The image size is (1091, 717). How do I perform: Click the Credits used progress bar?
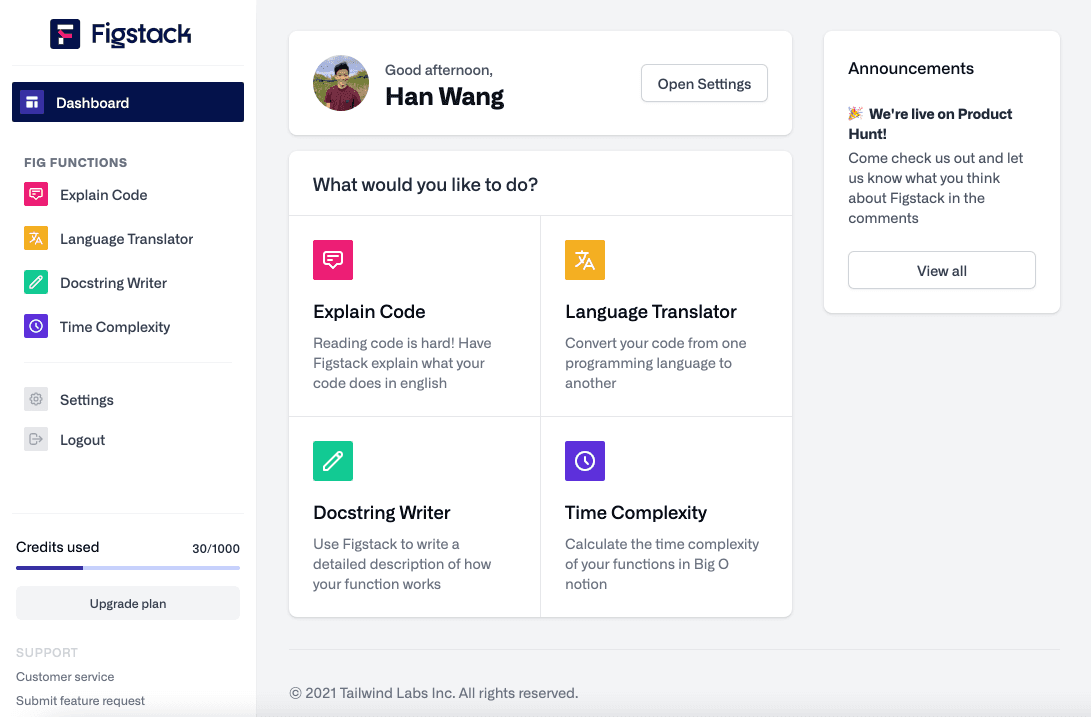point(128,568)
